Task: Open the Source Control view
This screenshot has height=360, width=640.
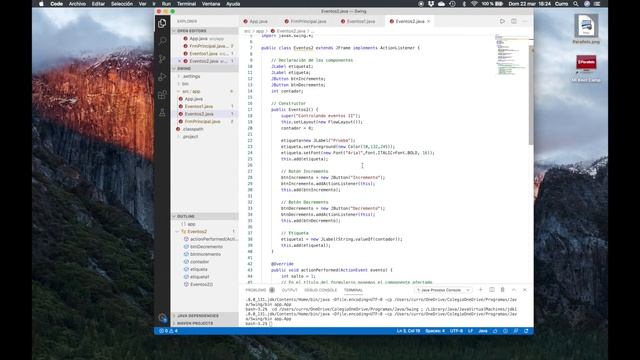Action: 162,59
